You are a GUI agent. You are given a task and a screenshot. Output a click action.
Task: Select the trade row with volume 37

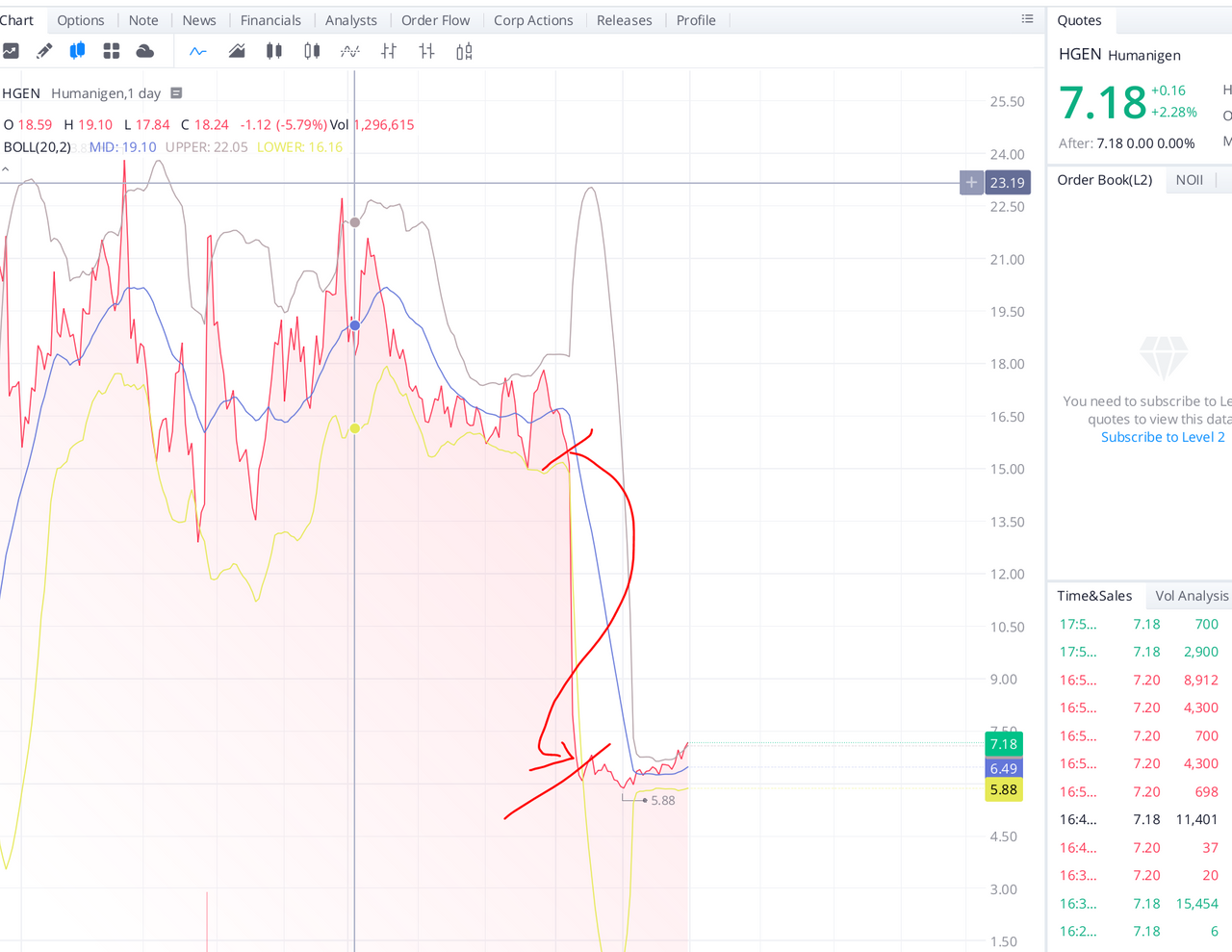click(1140, 847)
